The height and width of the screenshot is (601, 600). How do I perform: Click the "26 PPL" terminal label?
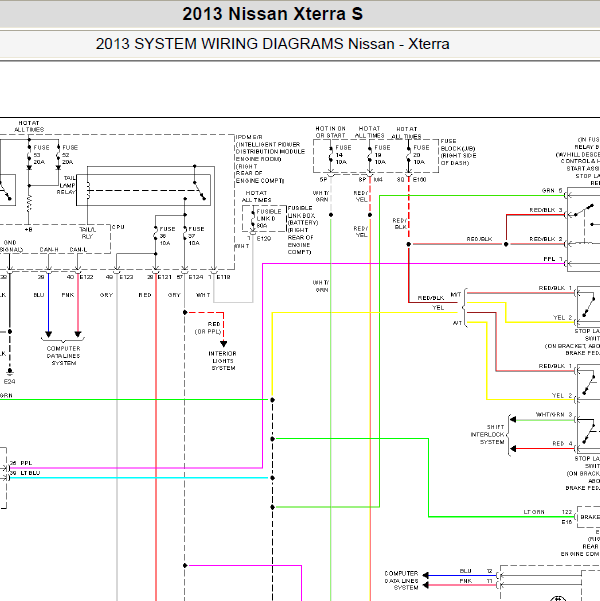click(x=21, y=463)
